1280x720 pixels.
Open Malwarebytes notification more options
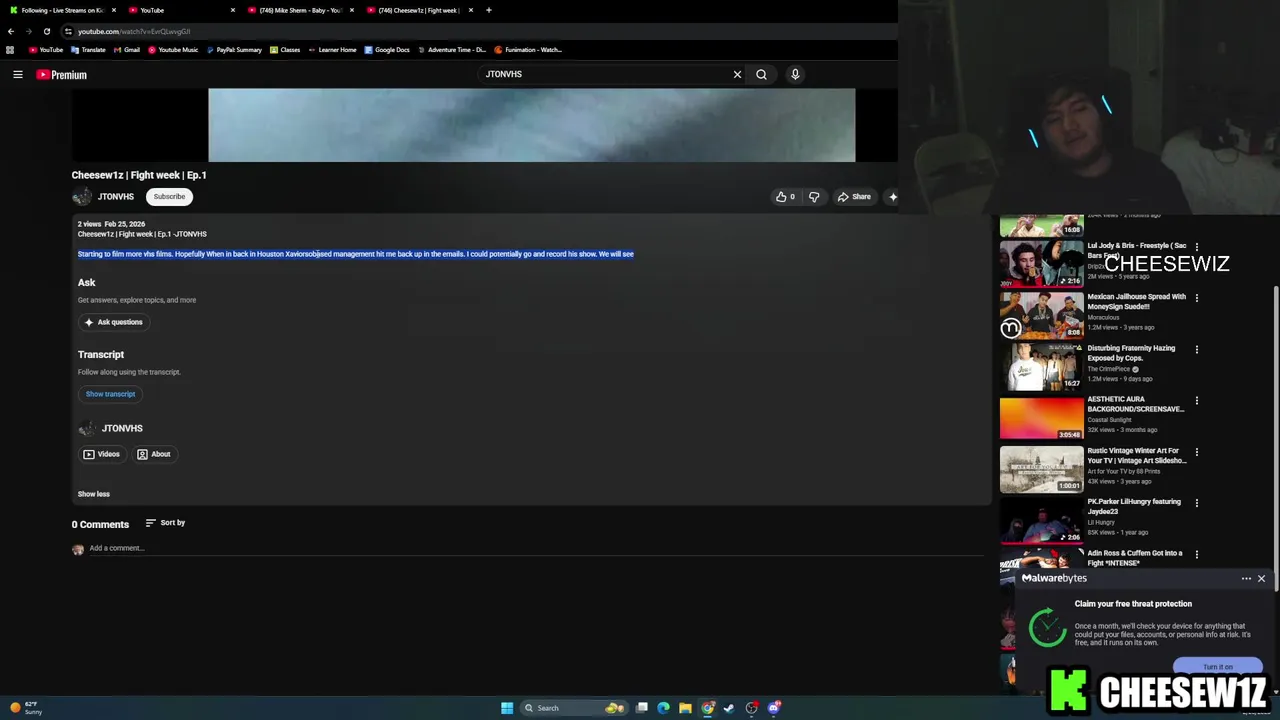point(1246,578)
